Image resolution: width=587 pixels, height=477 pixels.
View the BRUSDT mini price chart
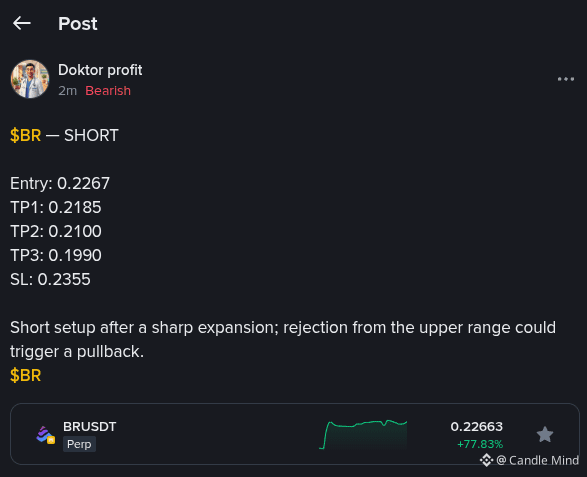coord(363,434)
